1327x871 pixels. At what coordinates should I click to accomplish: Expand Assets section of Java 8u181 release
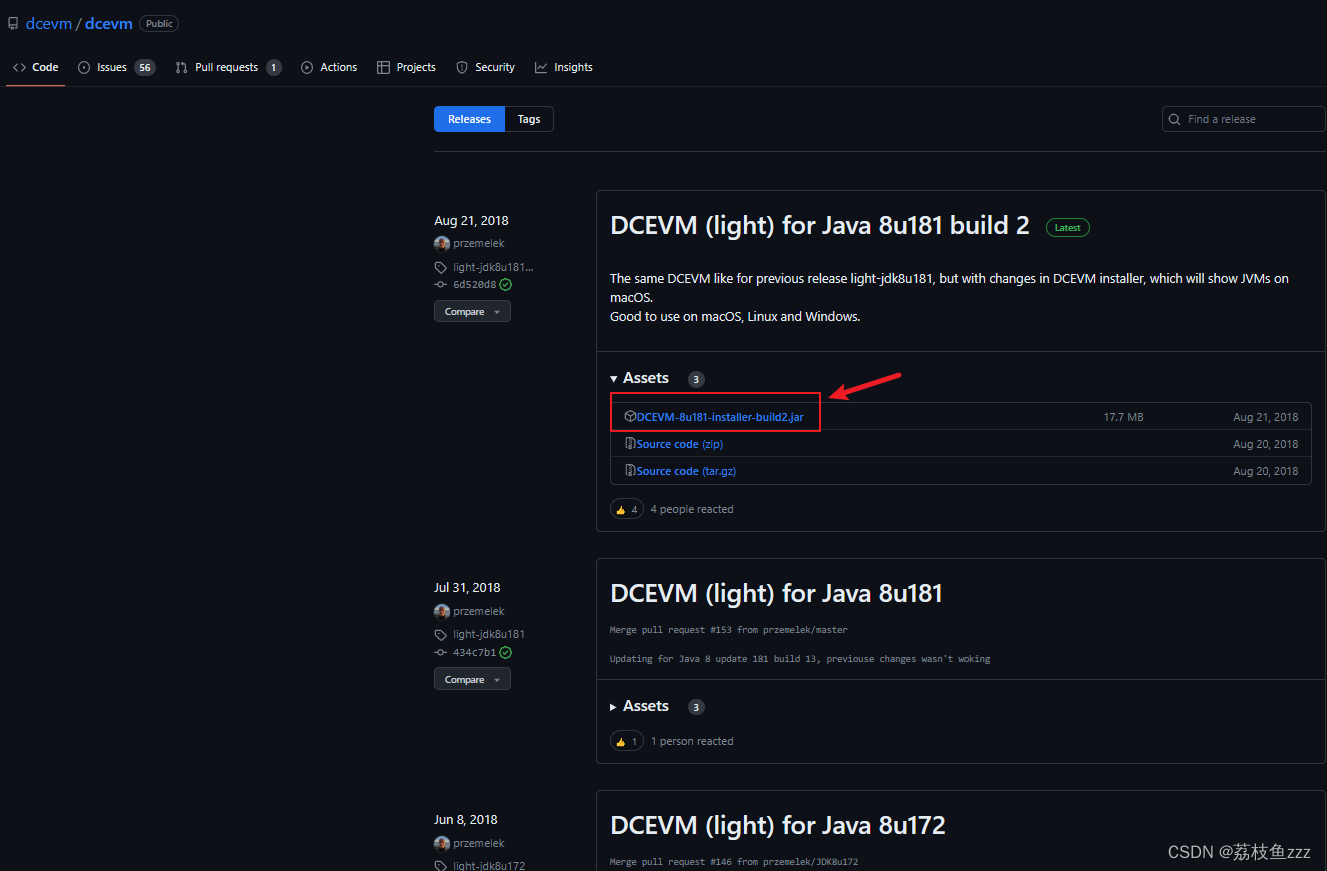coord(639,706)
